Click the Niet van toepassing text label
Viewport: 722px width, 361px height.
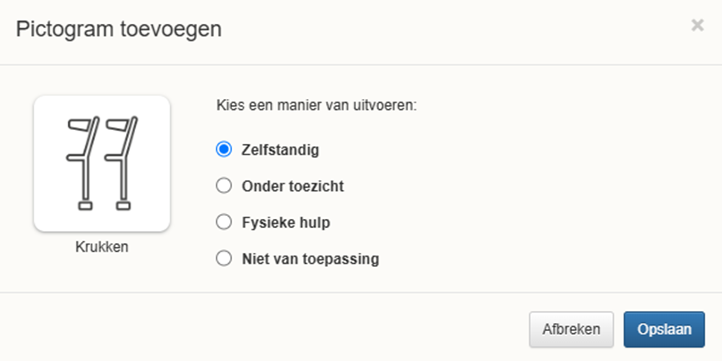[310, 259]
